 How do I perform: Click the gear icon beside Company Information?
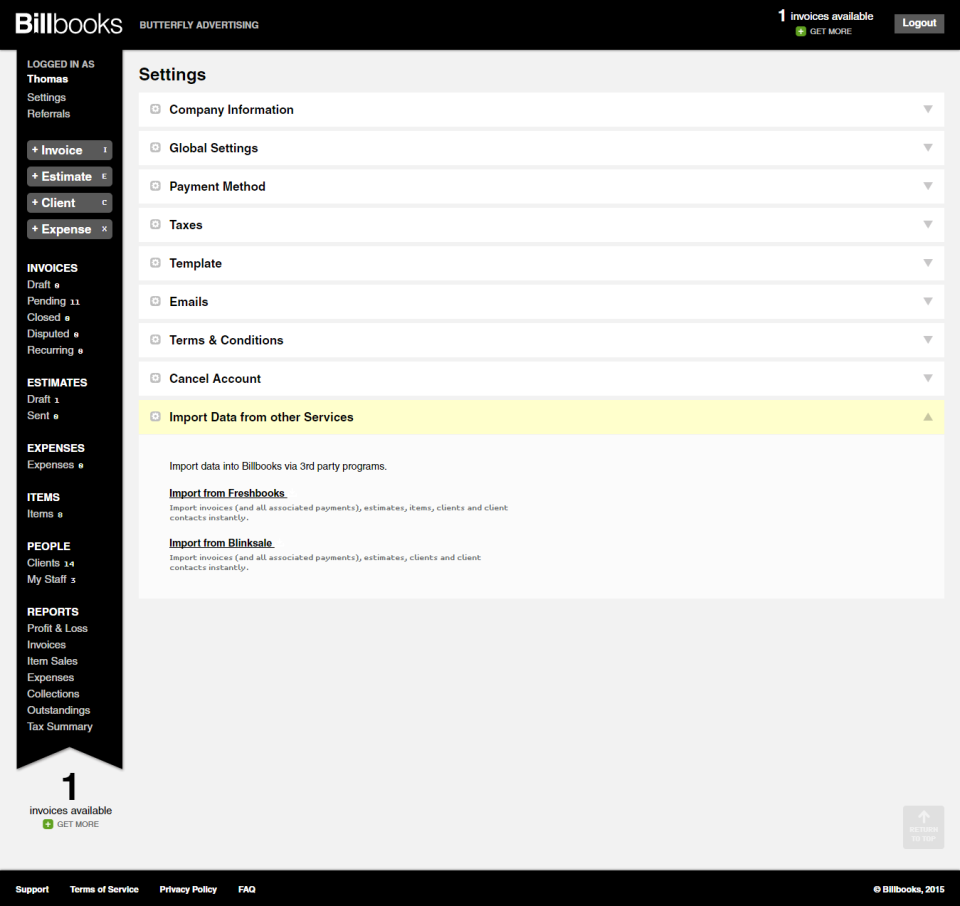tap(155, 110)
